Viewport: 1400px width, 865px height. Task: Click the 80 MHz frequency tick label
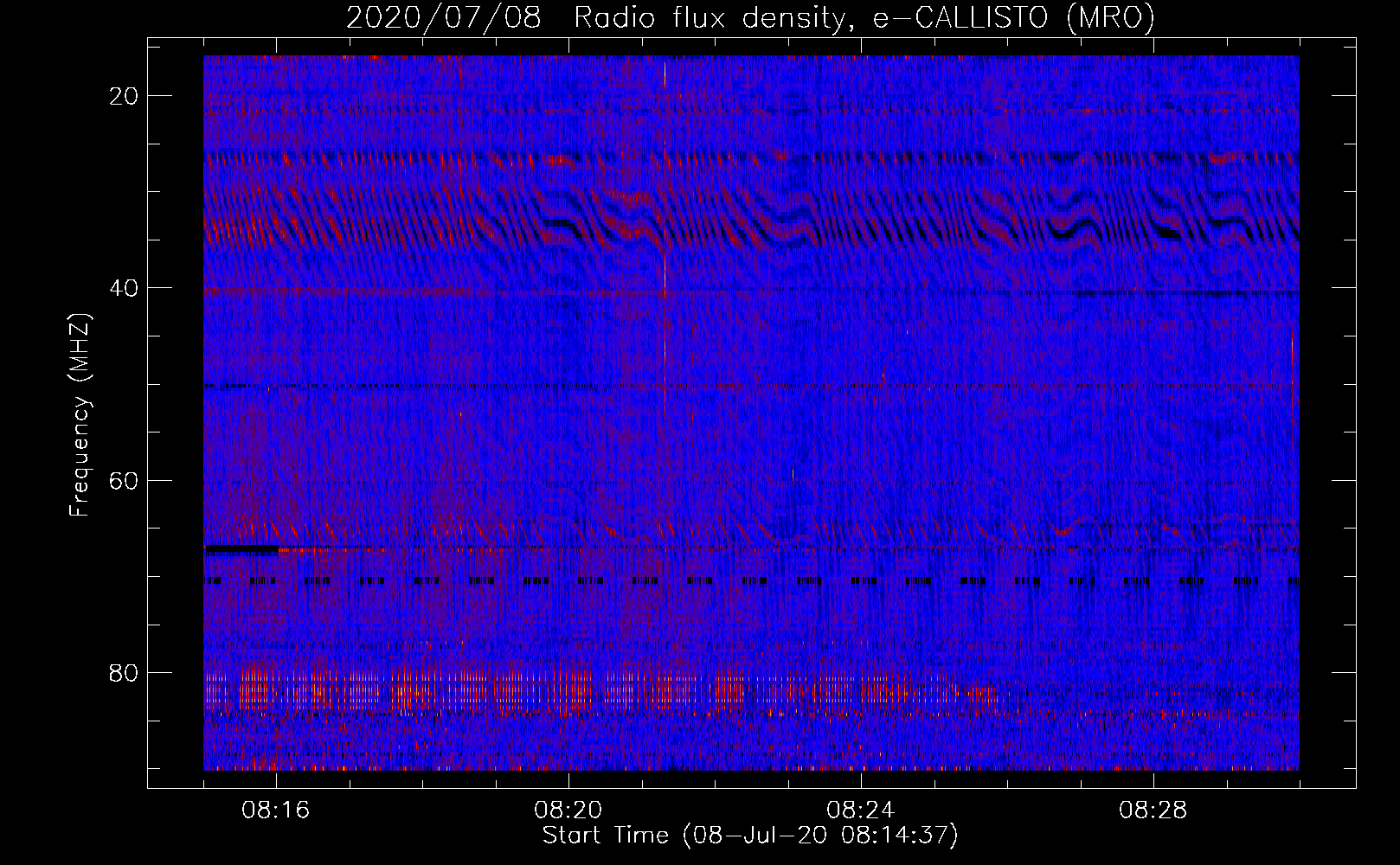point(125,672)
